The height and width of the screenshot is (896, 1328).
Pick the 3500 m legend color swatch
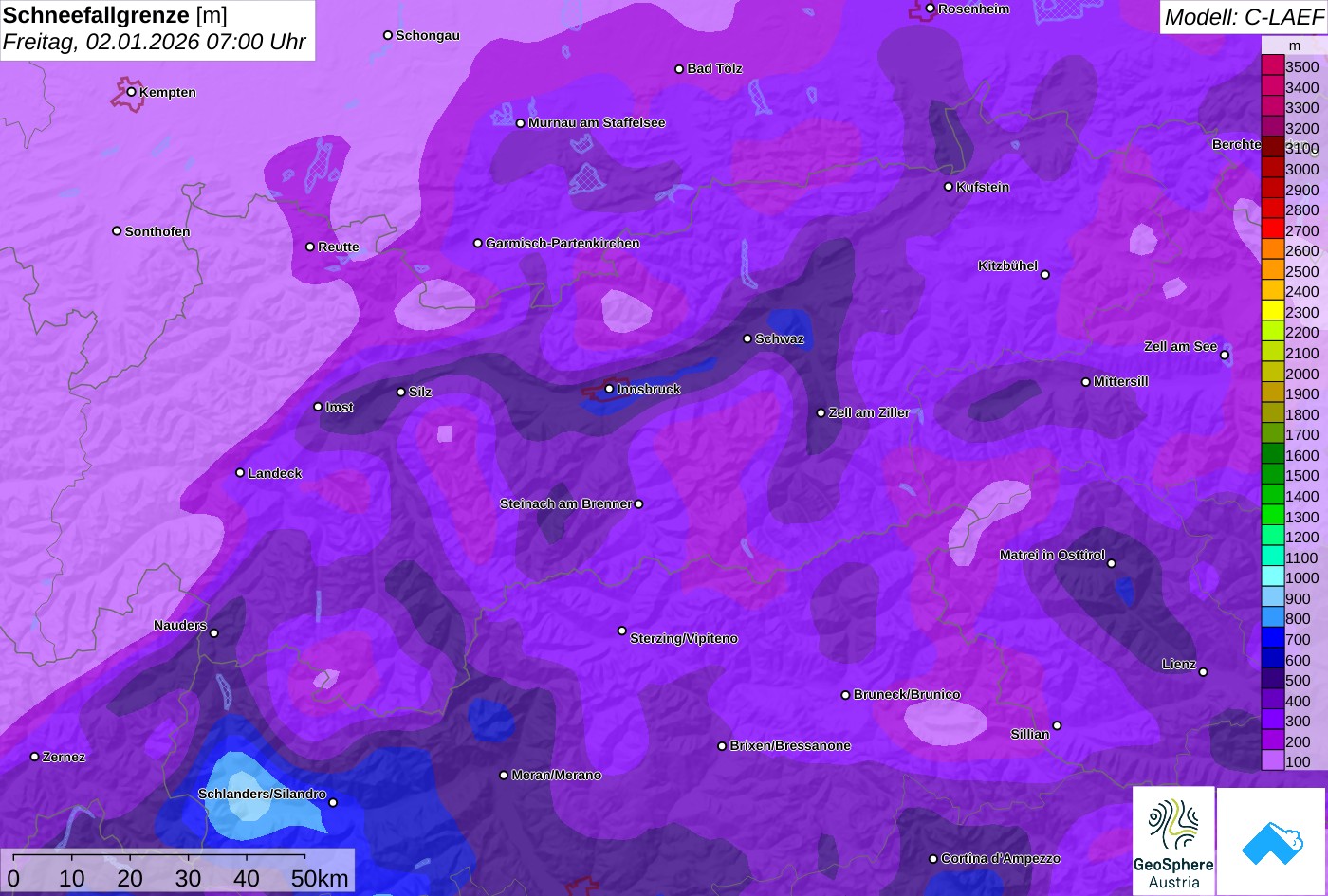point(1272,66)
